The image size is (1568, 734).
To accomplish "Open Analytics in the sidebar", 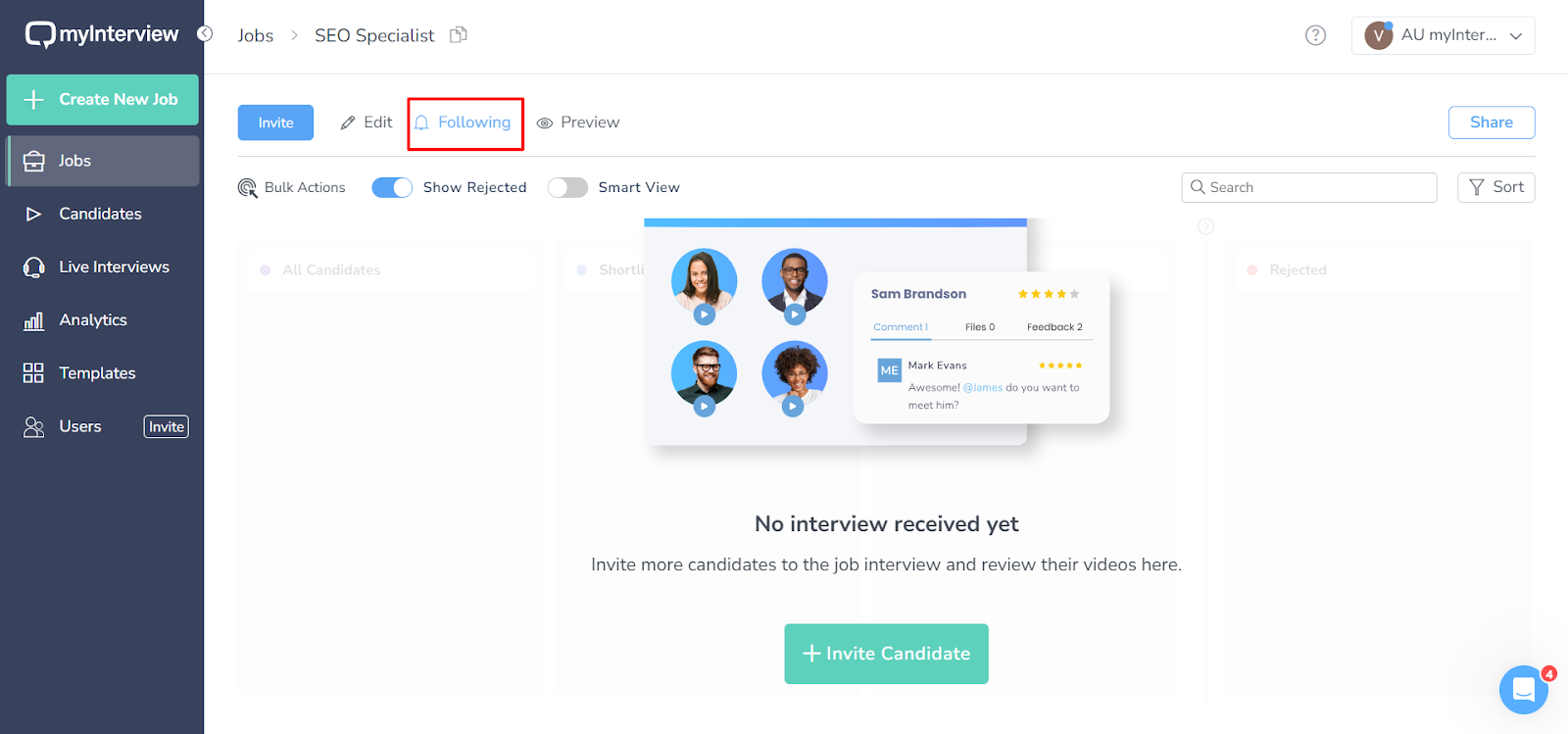I will 93,319.
